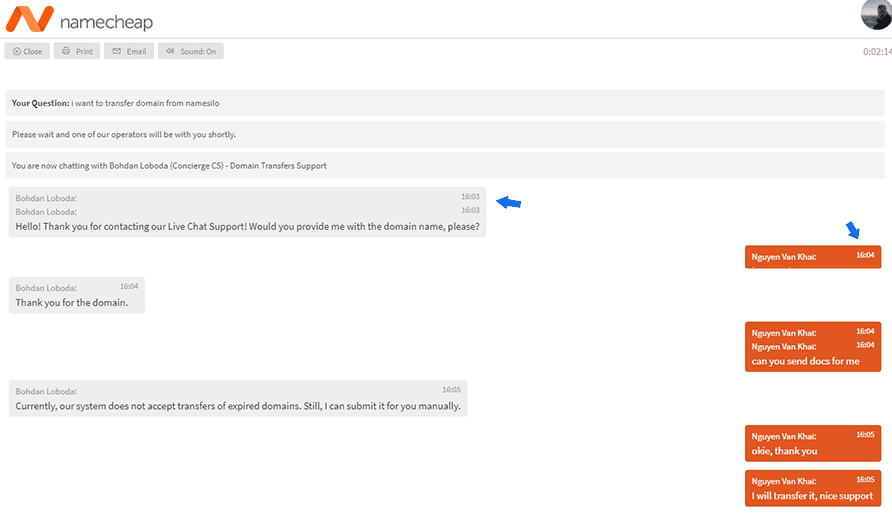
Task: Click the namecheap wordmark text
Action: 106,22
